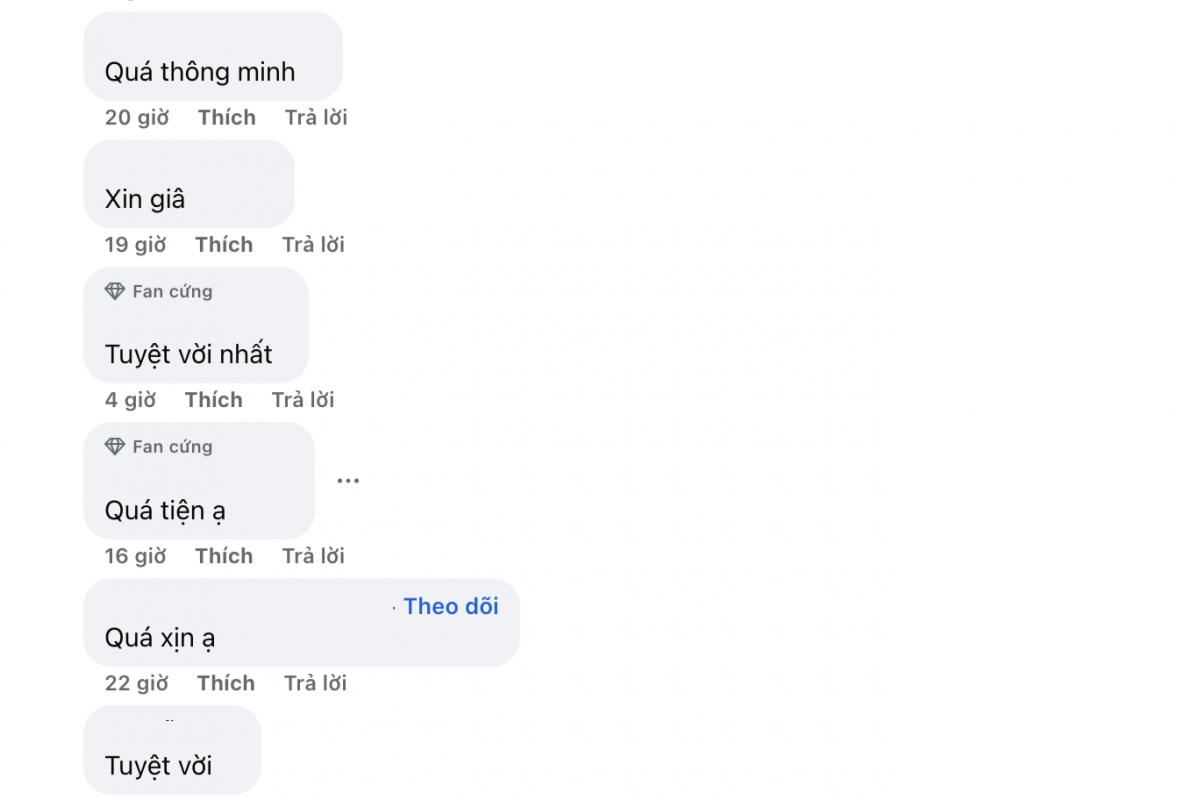Open the '19 giờ' timestamp link
1200x800 pixels.
point(136,244)
